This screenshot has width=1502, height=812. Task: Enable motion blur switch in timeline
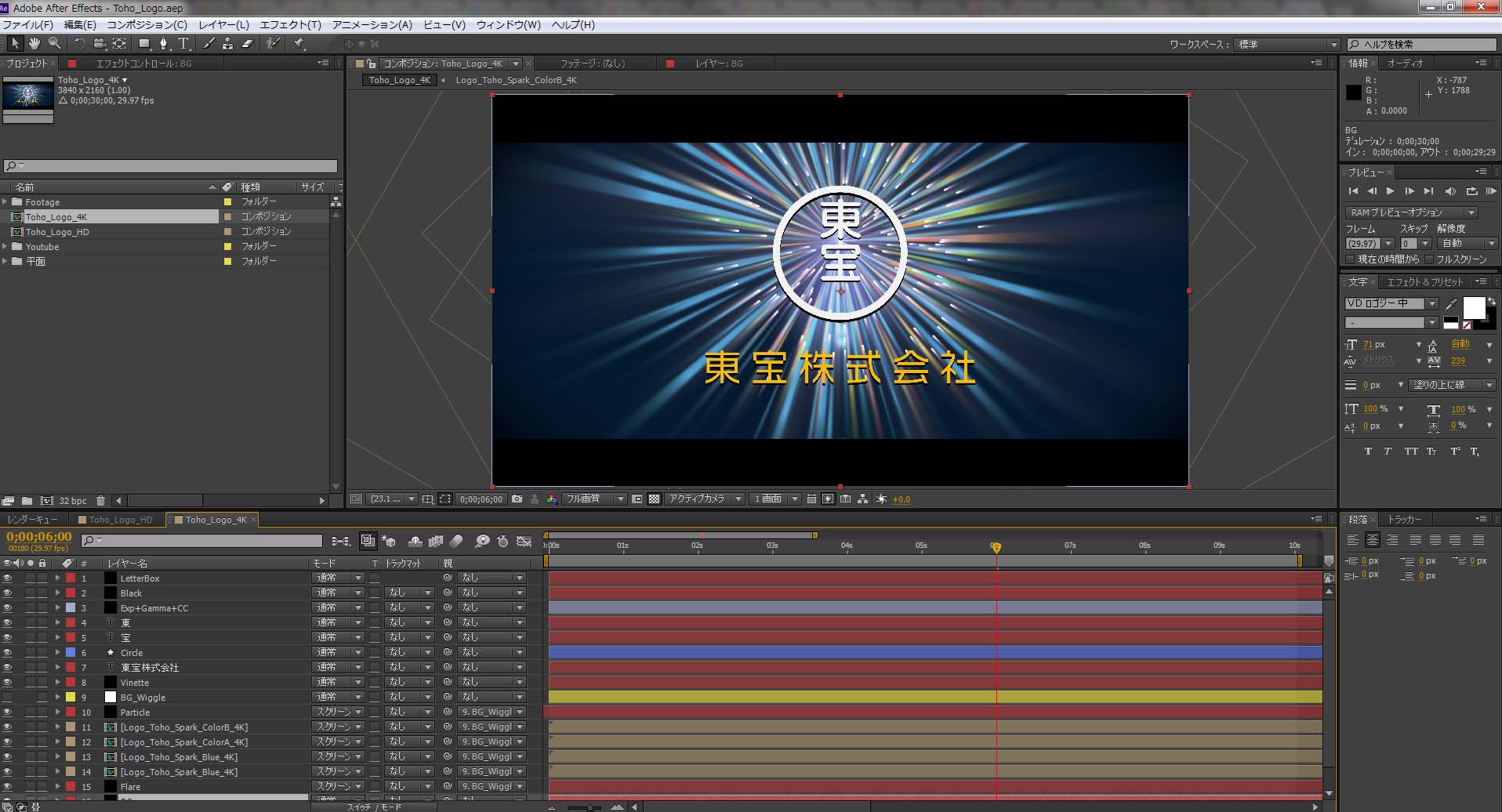(x=456, y=541)
